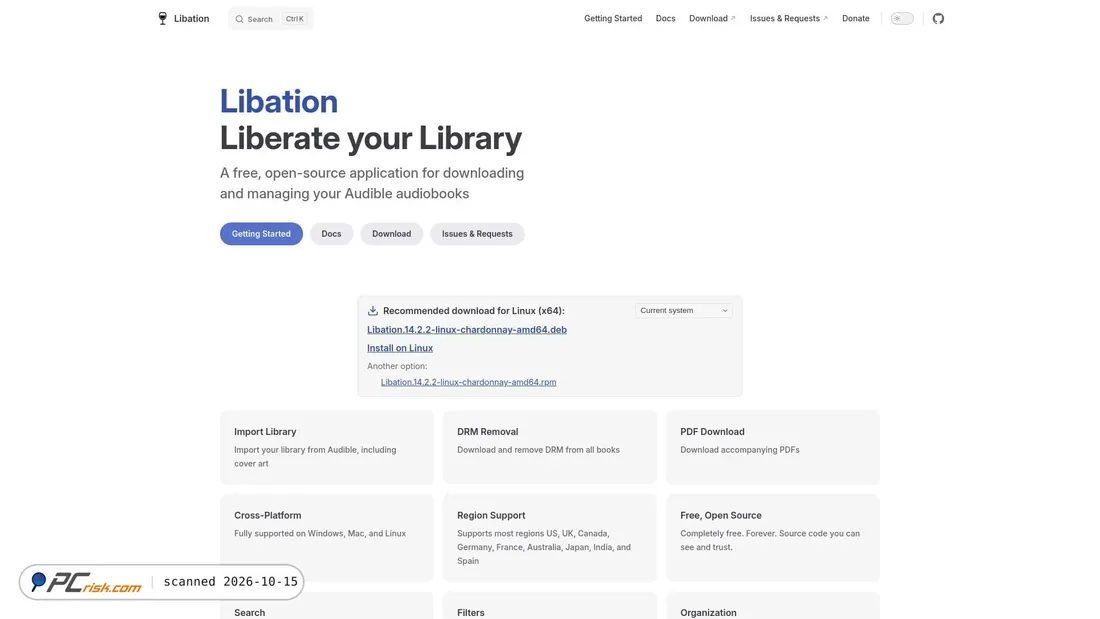Select the DRM Removal feature card
1100x619 pixels.
[x=549, y=447]
